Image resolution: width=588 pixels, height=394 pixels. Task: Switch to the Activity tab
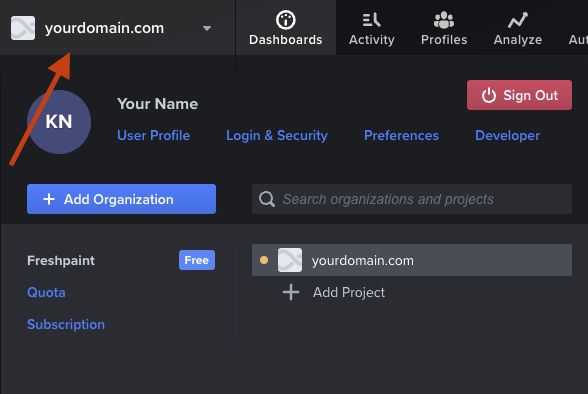(x=372, y=28)
